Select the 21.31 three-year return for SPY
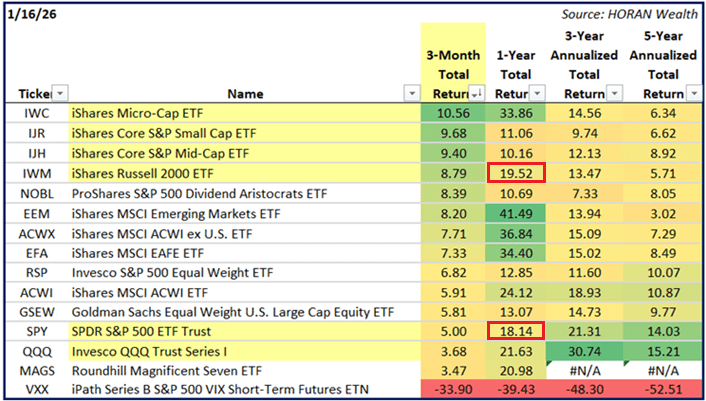This screenshot has height=401, width=706. (584, 332)
